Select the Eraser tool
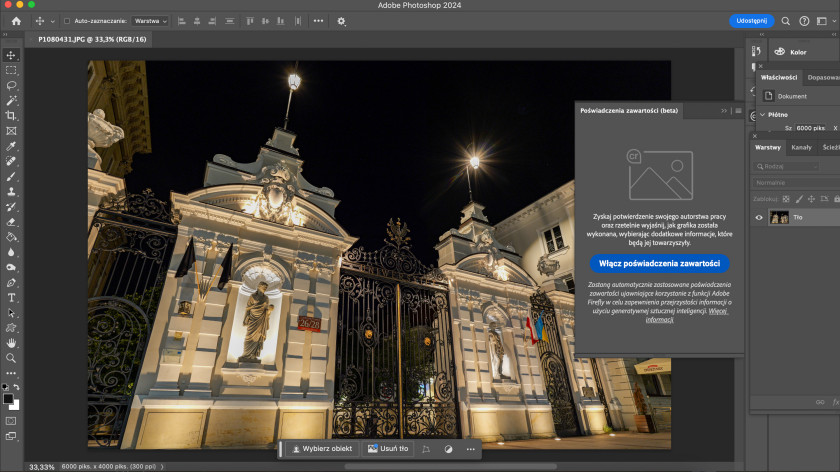Screen dimensions: 840x472 pos(11,222)
